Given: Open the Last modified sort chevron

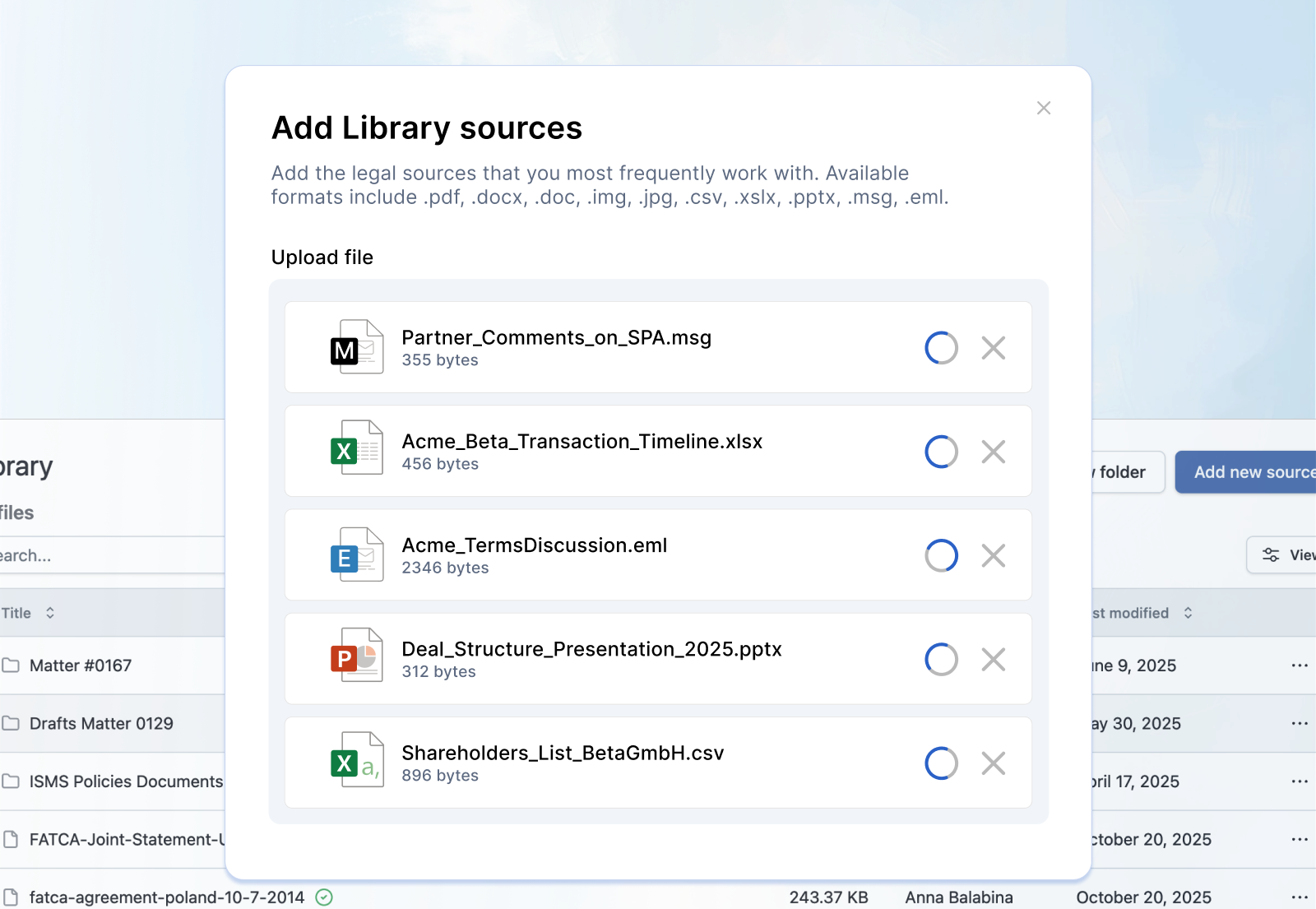Looking at the screenshot, I should pyautogui.click(x=1188, y=612).
